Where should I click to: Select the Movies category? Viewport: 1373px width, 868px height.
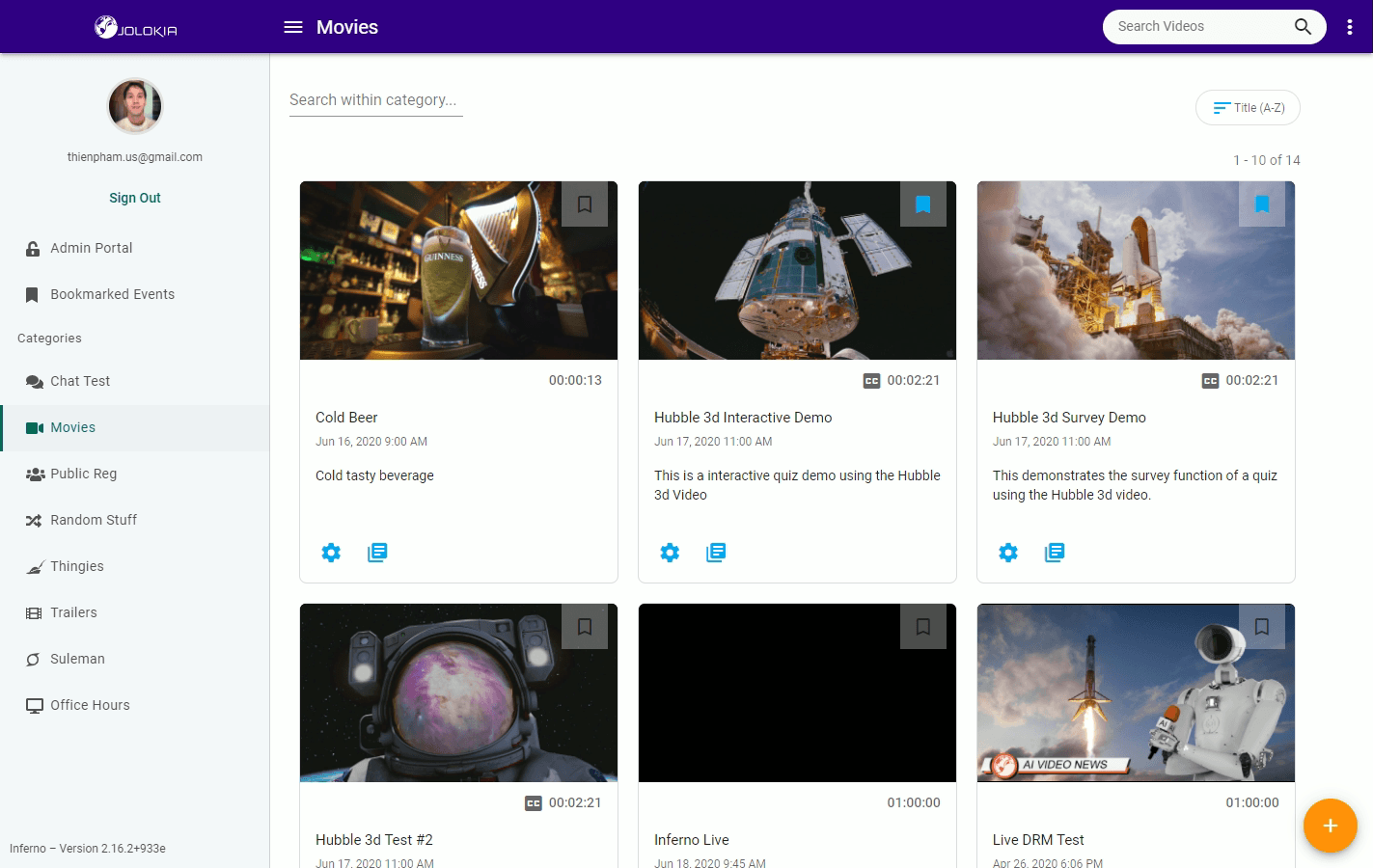click(x=135, y=427)
